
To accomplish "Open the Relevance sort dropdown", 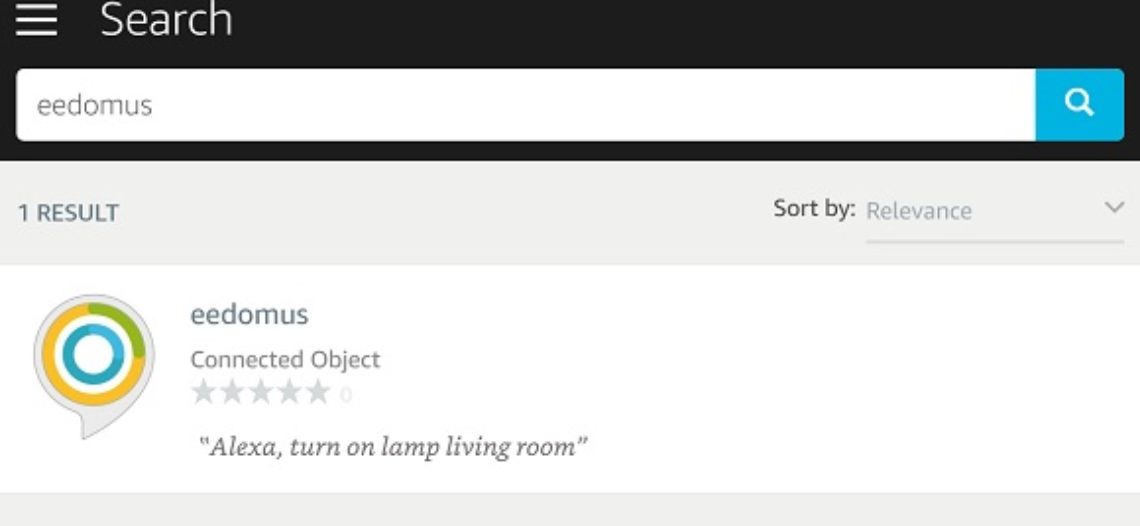I will pyautogui.click(x=995, y=212).
